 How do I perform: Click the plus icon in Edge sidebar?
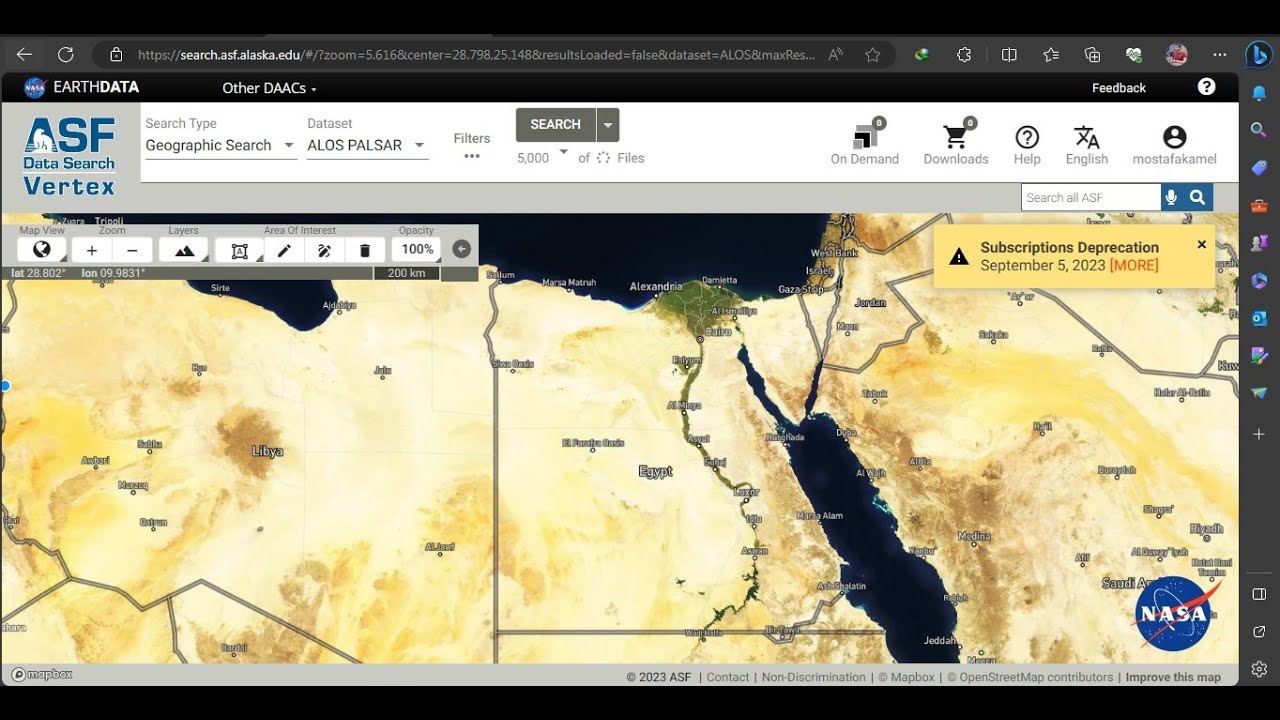[x=1259, y=434]
